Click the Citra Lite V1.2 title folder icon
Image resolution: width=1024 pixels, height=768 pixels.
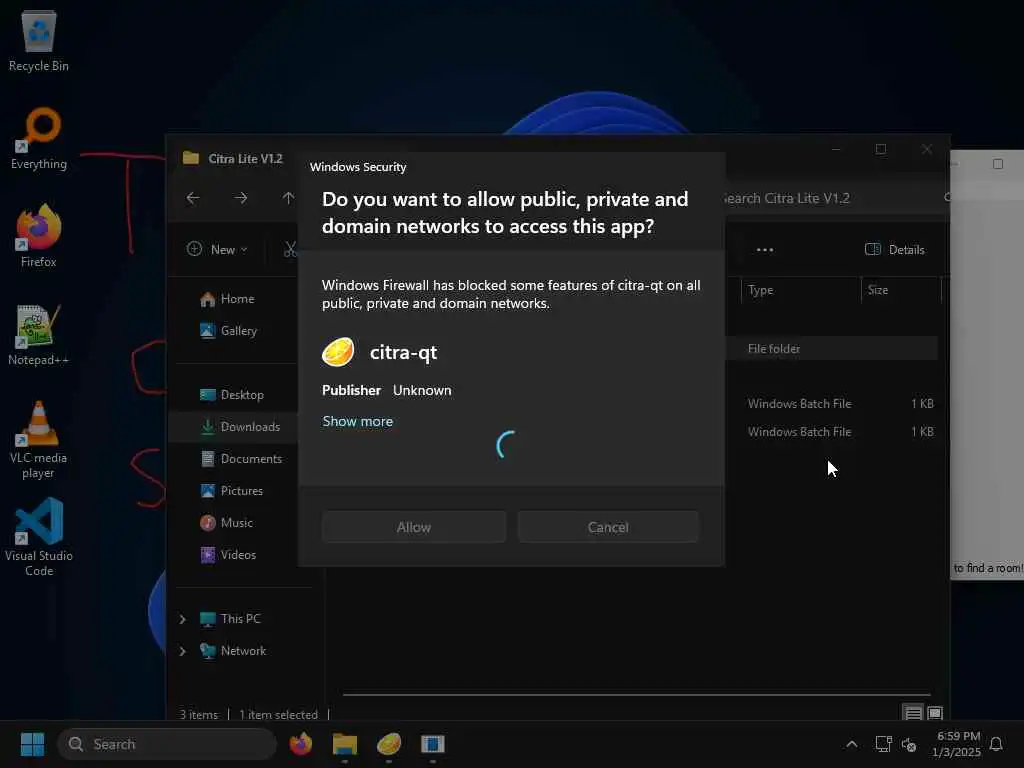[x=191, y=158]
